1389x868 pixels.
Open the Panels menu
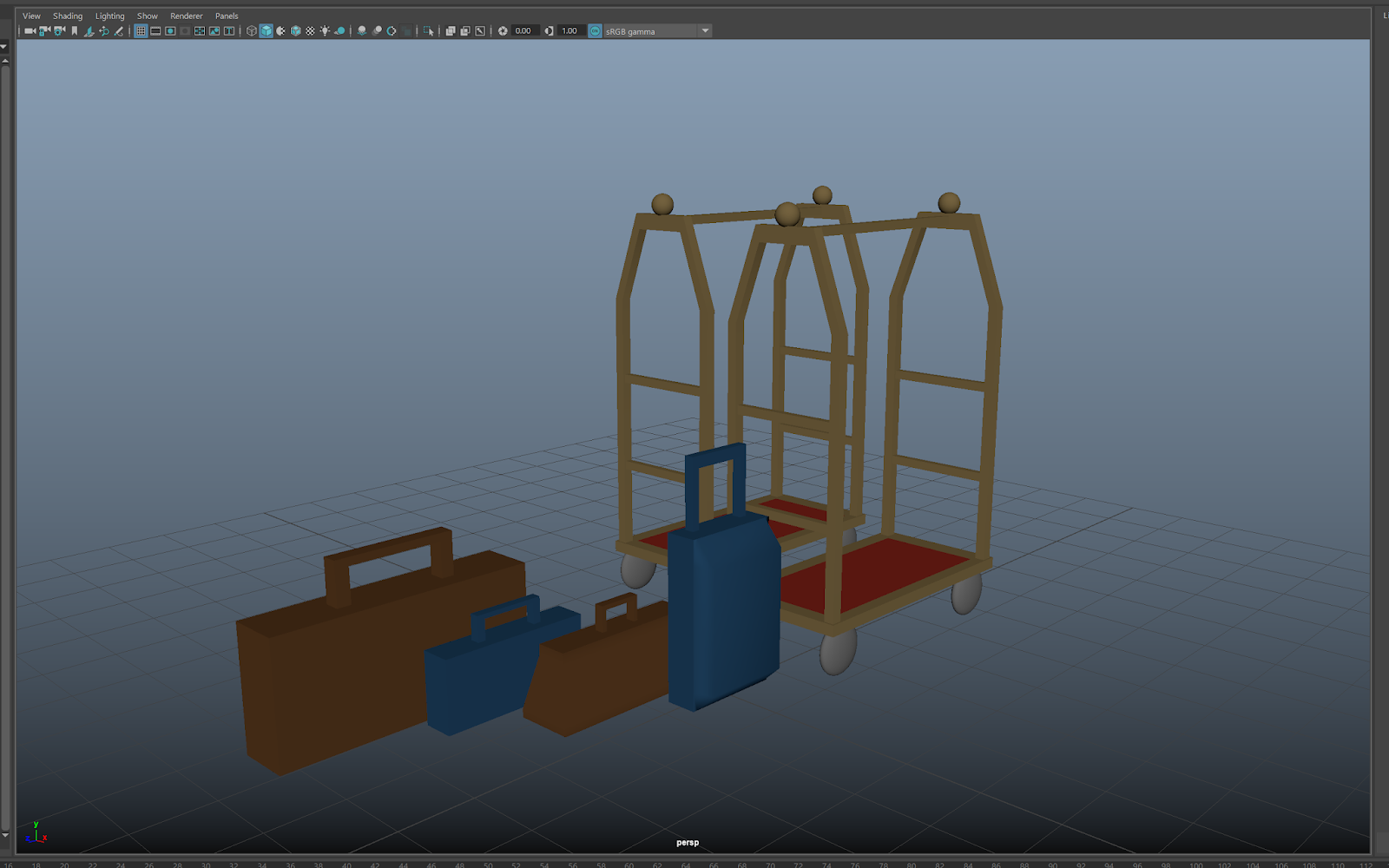pyautogui.click(x=227, y=16)
